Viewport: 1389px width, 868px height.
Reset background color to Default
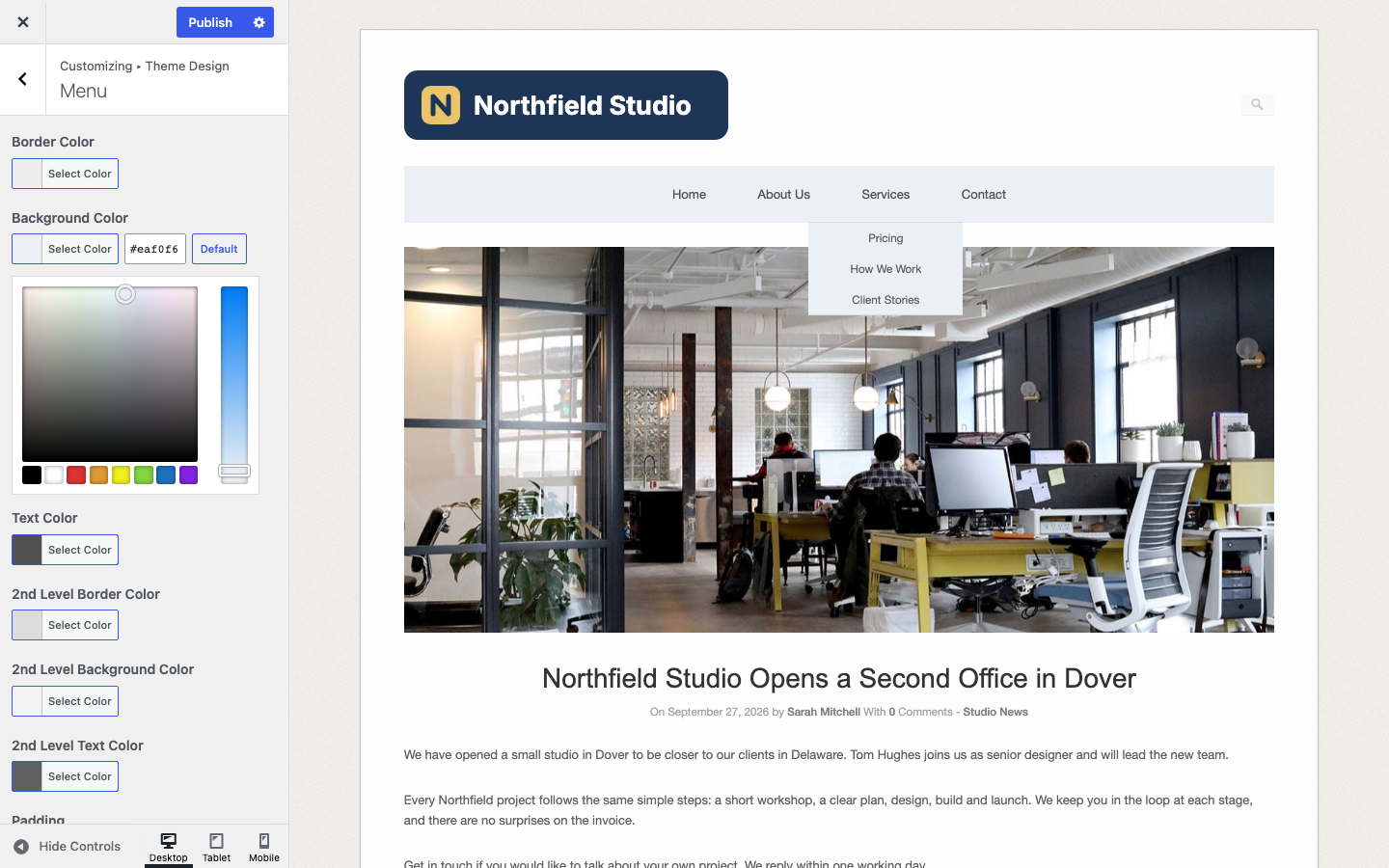tap(219, 249)
